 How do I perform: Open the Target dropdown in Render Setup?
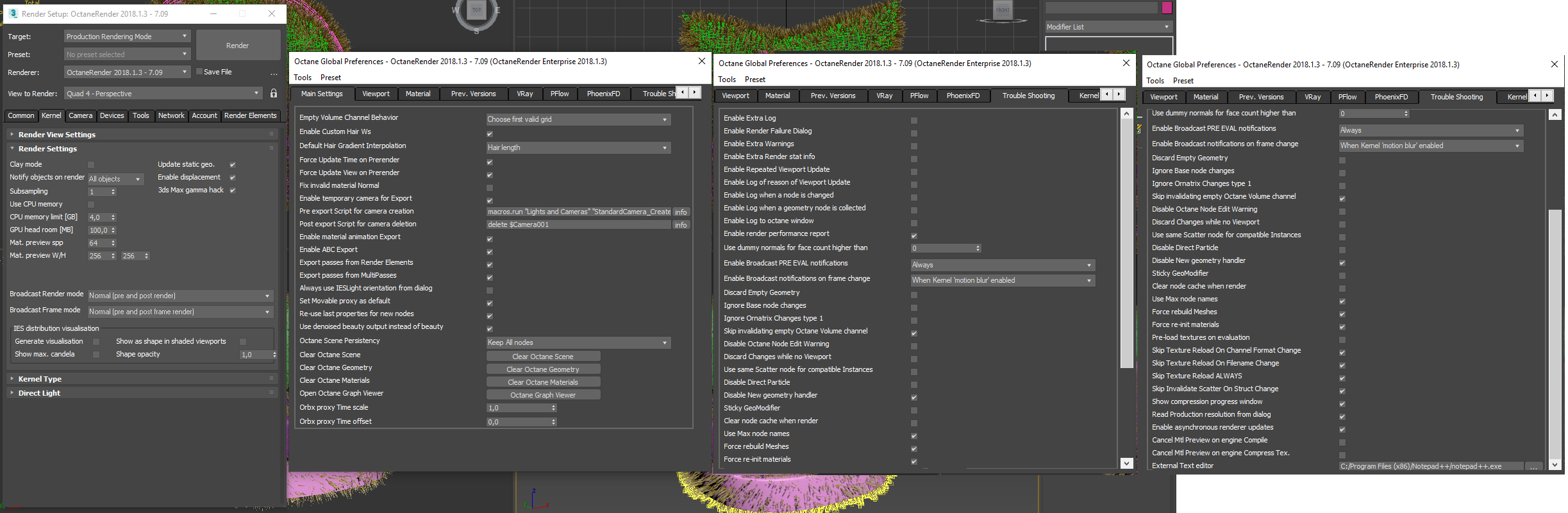click(128, 37)
